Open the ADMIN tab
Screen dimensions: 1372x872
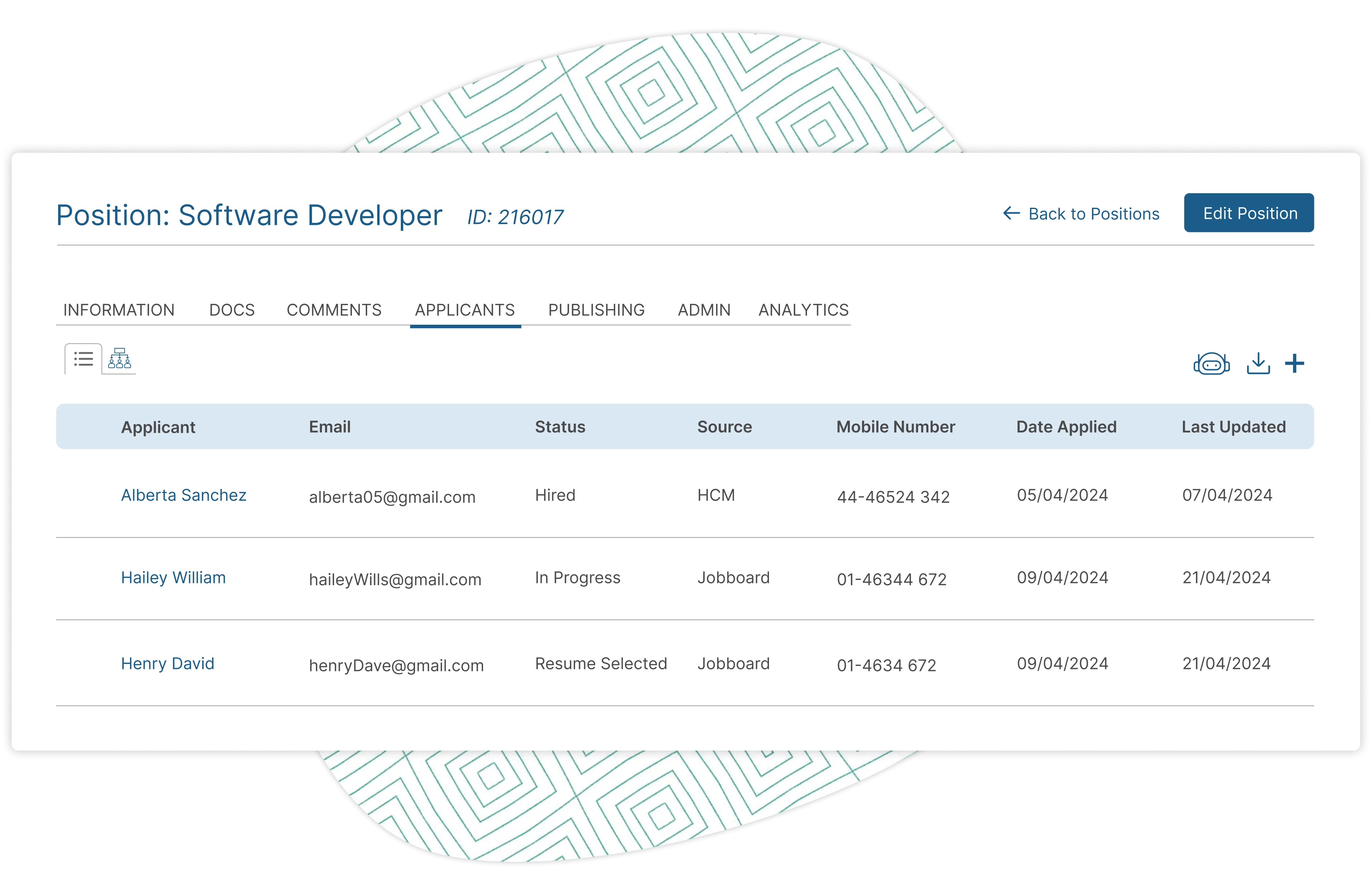pyautogui.click(x=704, y=310)
